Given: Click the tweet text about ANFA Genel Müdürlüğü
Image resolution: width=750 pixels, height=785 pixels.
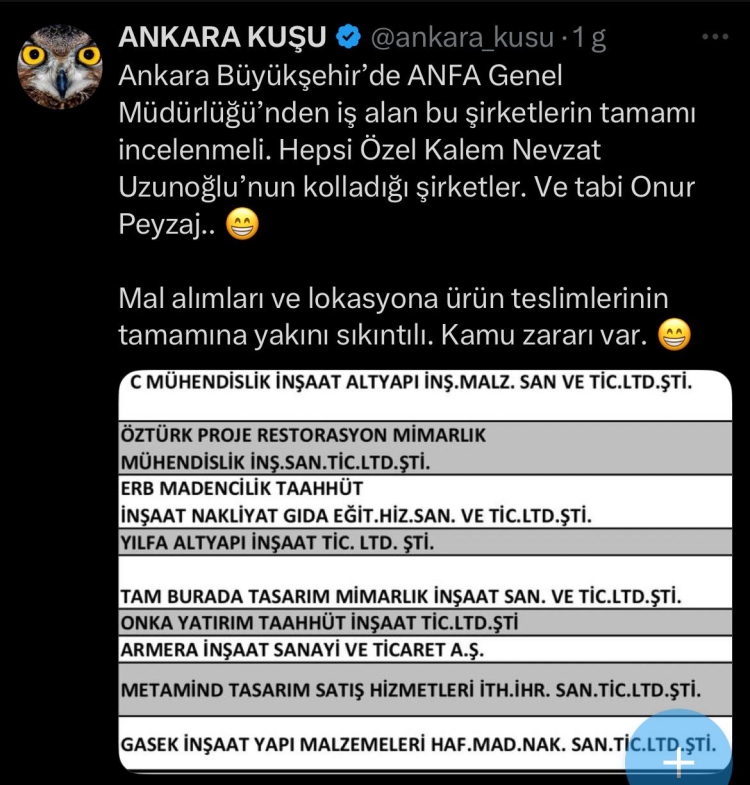Looking at the screenshot, I should pos(407,150).
